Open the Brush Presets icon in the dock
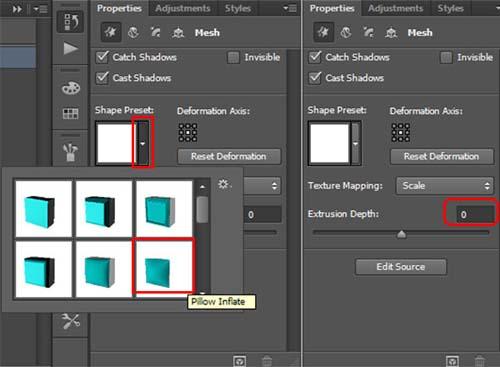Image resolution: width=500 pixels, height=367 pixels. (x=71, y=152)
